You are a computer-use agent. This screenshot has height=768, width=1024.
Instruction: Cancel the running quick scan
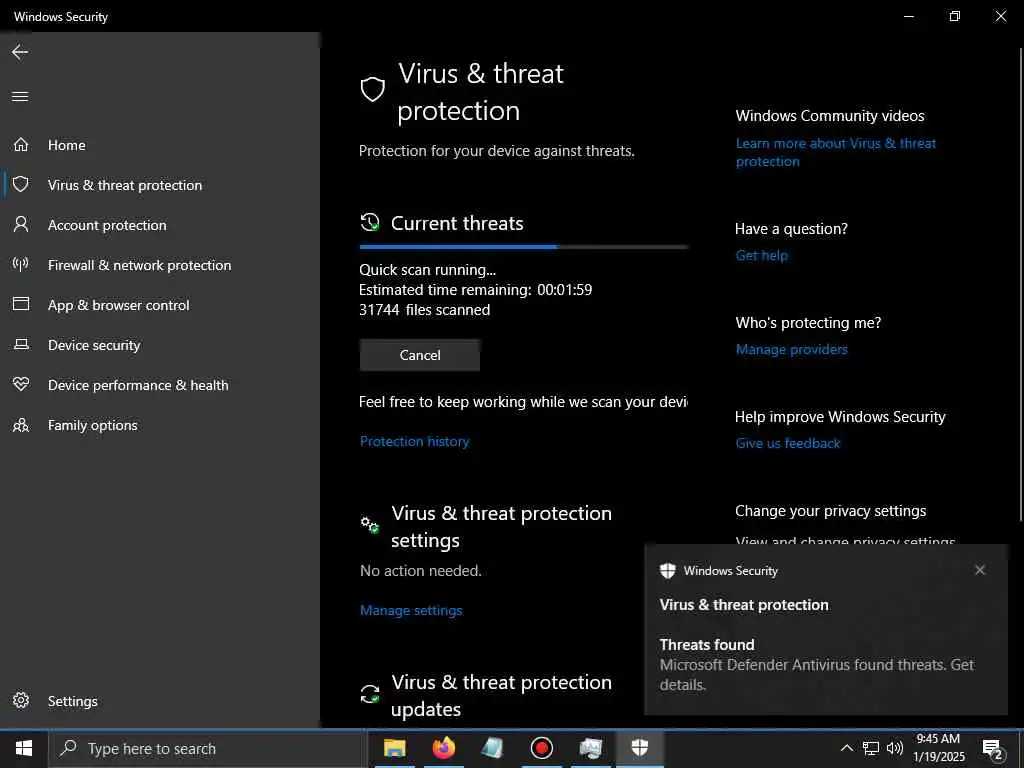click(420, 355)
